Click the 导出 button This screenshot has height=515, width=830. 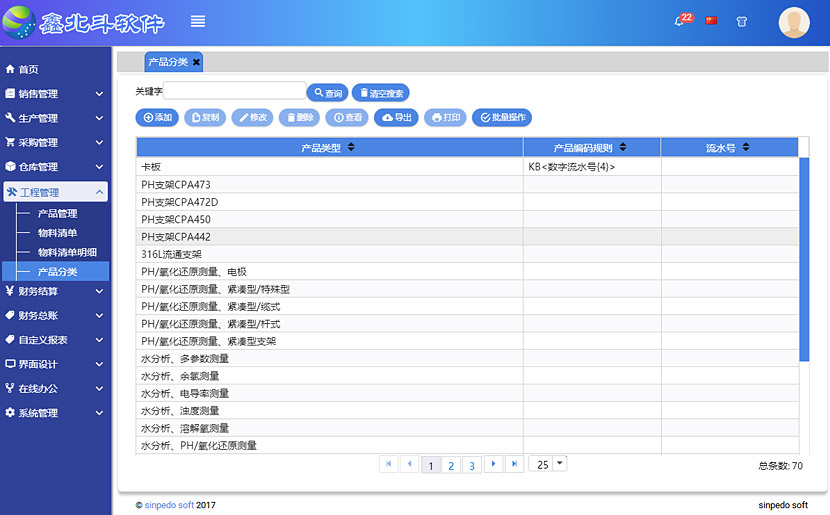coord(396,118)
